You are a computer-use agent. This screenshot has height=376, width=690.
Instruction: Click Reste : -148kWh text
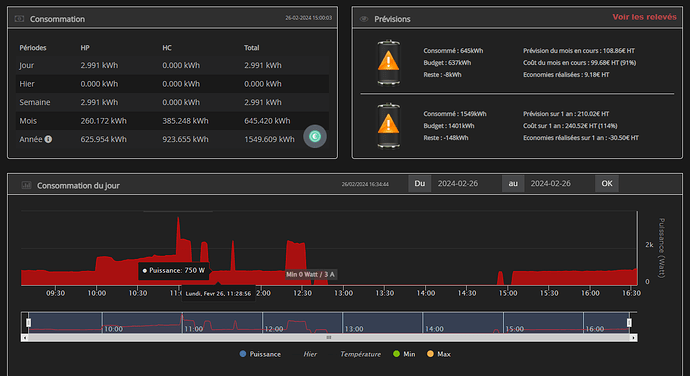point(446,138)
